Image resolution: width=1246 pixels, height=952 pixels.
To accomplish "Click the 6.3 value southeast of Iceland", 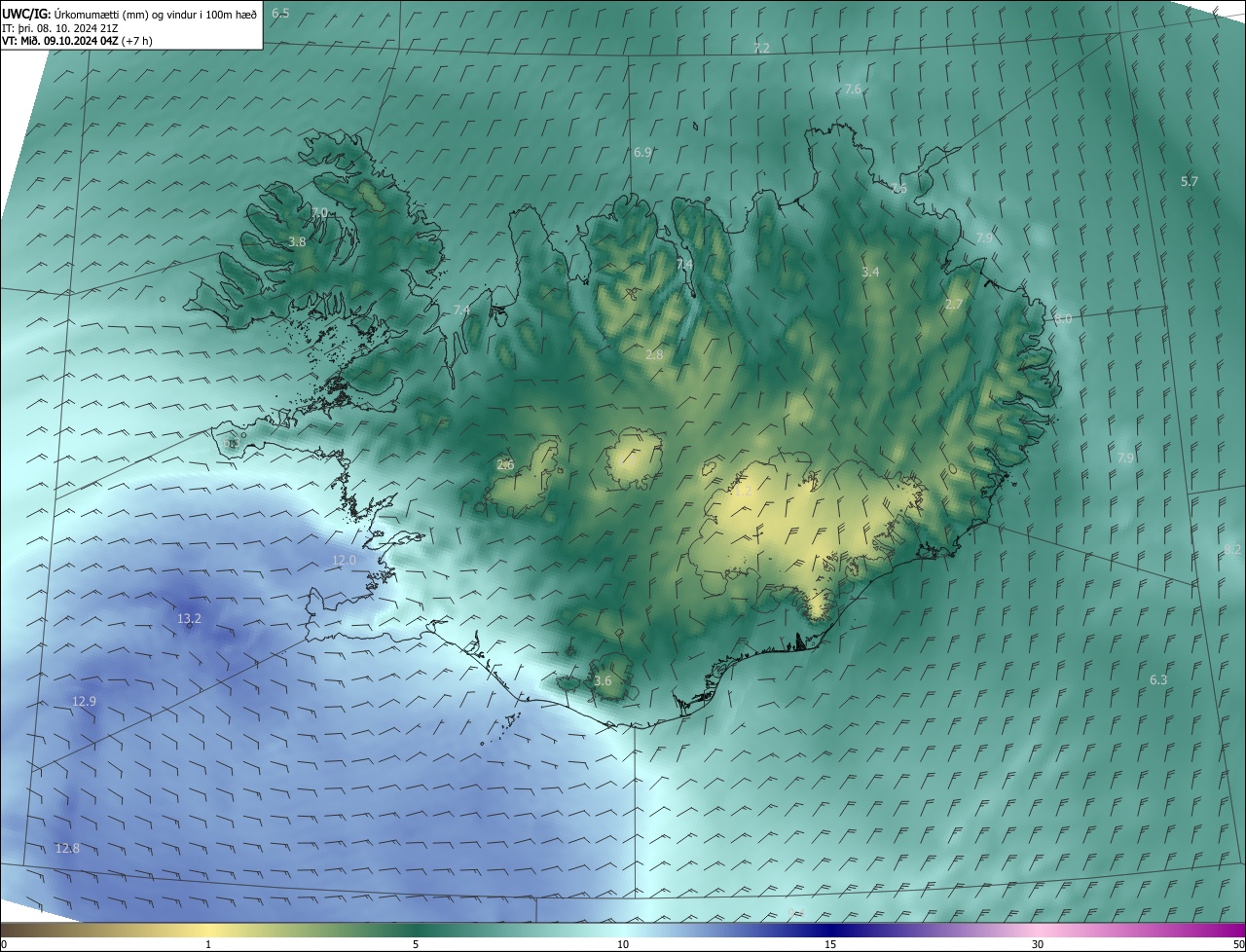I will [x=1158, y=679].
